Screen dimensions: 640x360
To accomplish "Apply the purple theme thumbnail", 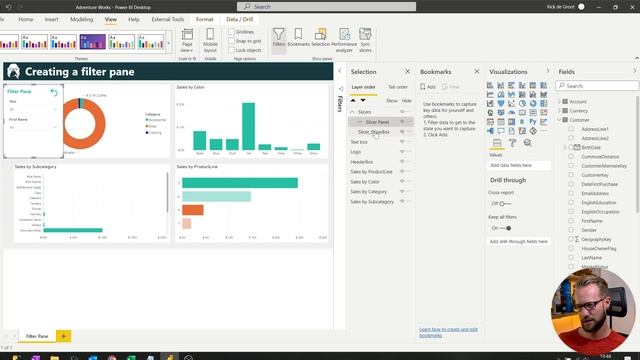I will (93, 42).
